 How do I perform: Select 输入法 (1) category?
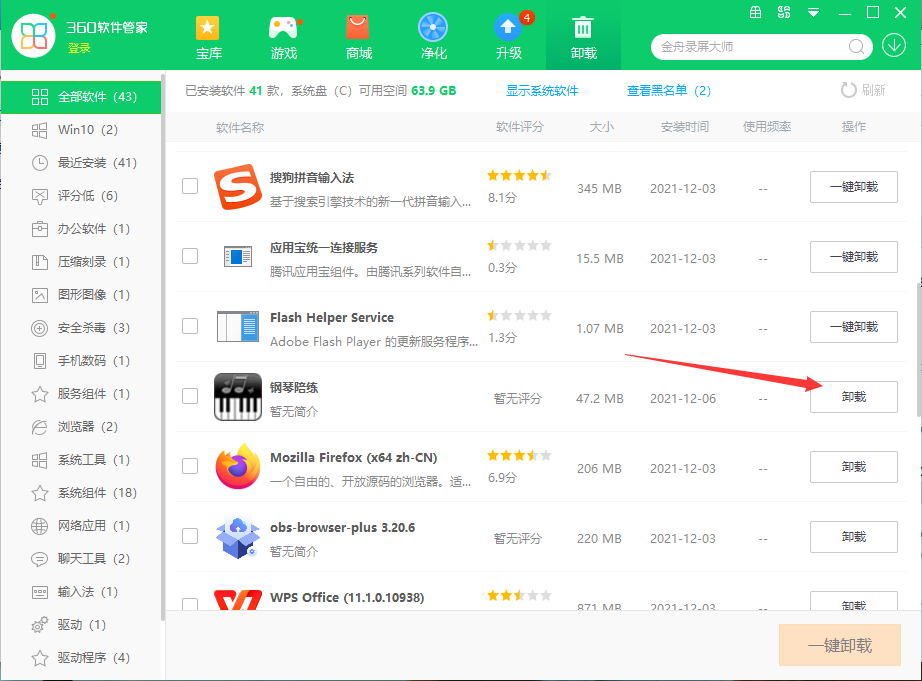coord(81,591)
